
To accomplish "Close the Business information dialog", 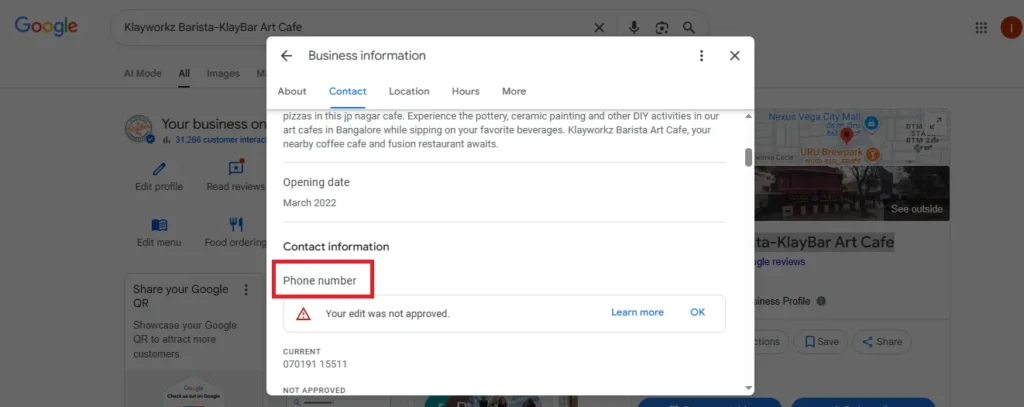I will click(x=735, y=56).
